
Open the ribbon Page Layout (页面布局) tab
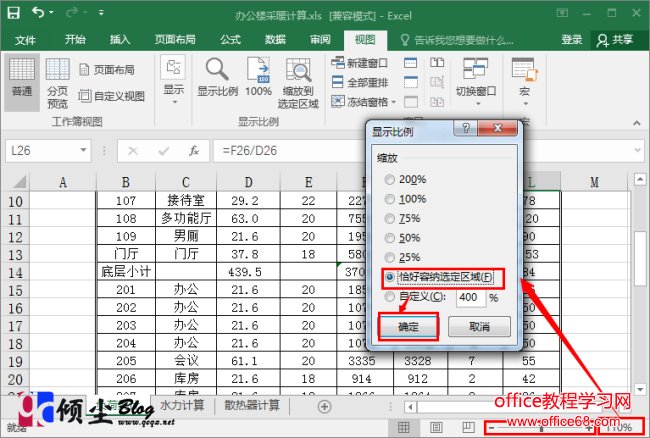(175, 40)
